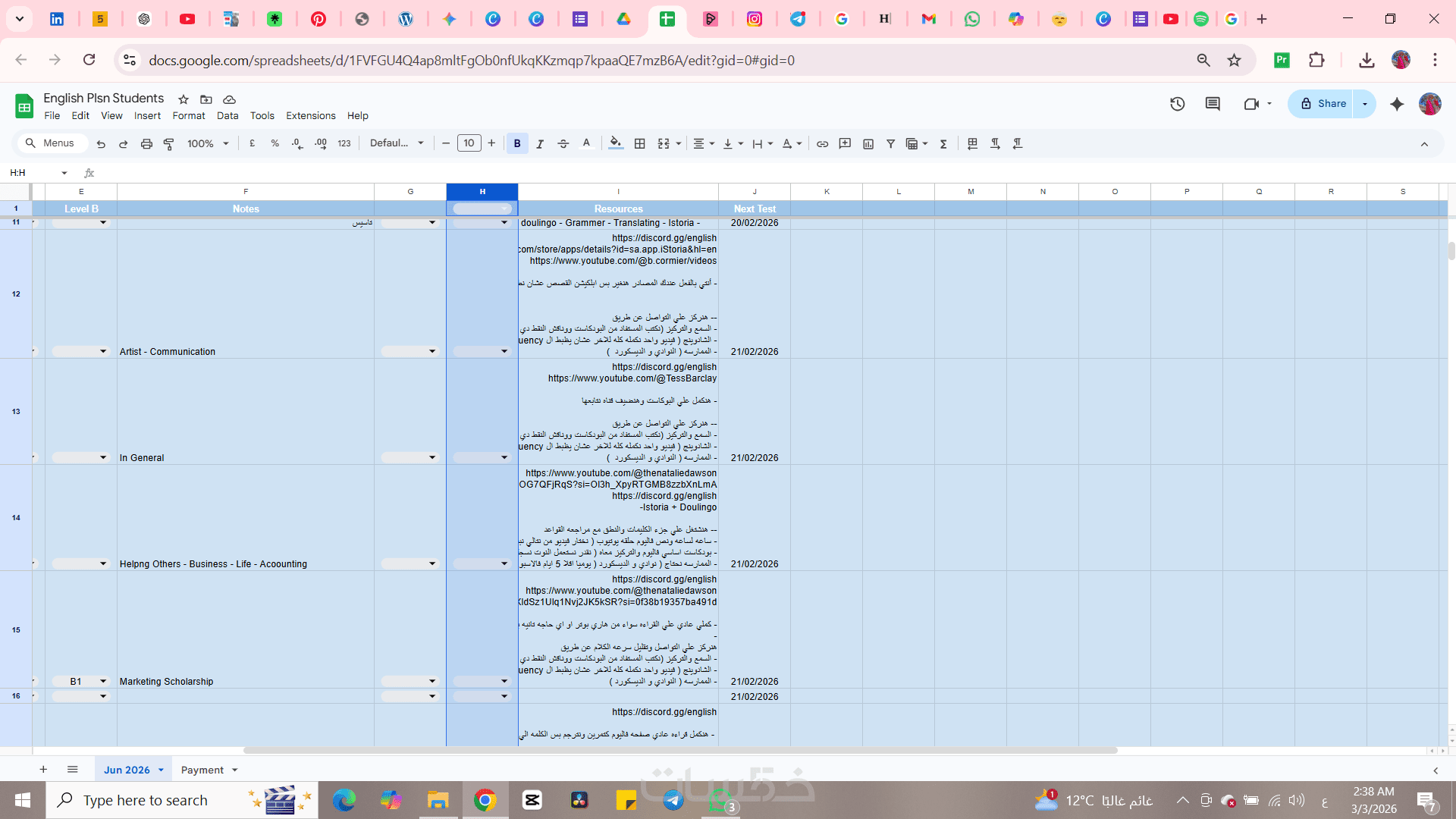1456x819 pixels.
Task: Apply strikethrough formatting
Action: pyautogui.click(x=563, y=143)
